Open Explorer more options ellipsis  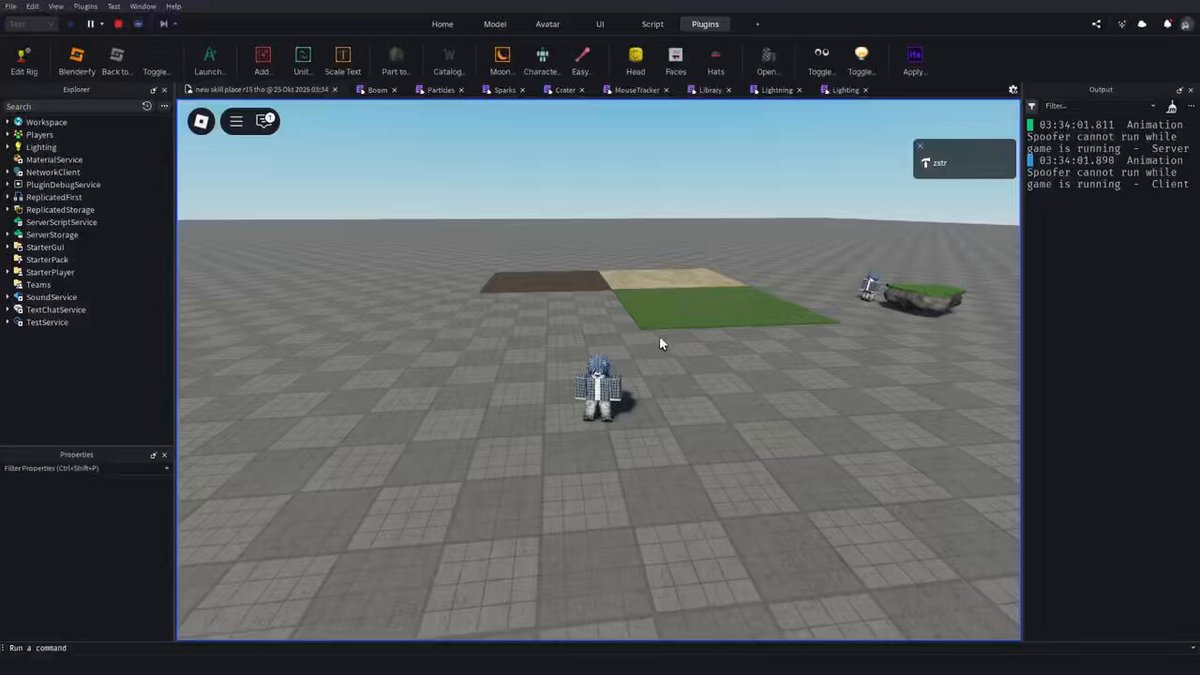tap(166, 106)
